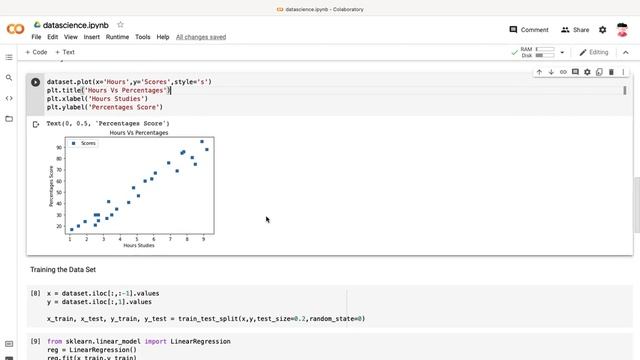The height and width of the screenshot is (360, 640).
Task: Click the train_test_split code cell
Action: [x=329, y=306]
